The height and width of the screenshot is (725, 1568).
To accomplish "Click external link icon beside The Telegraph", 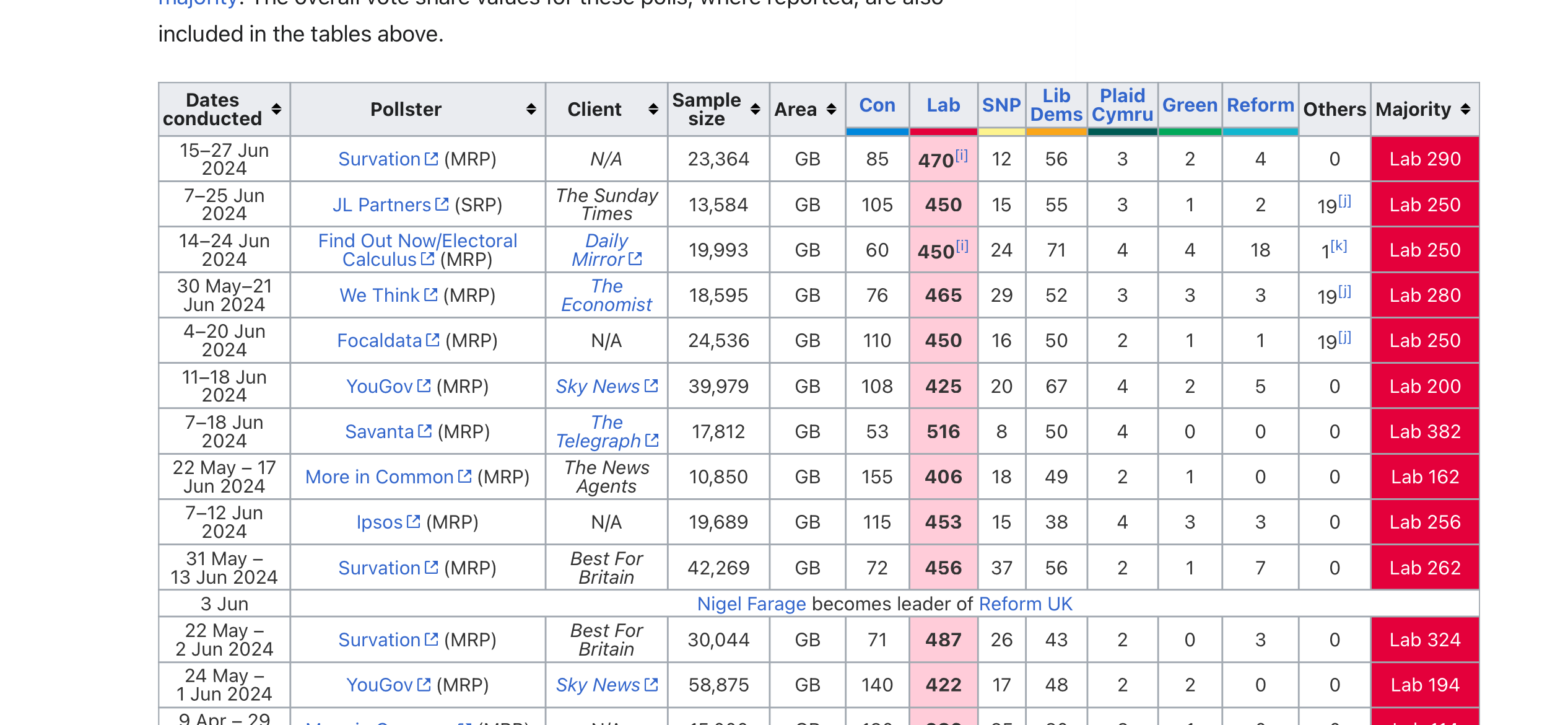I will 651,440.
